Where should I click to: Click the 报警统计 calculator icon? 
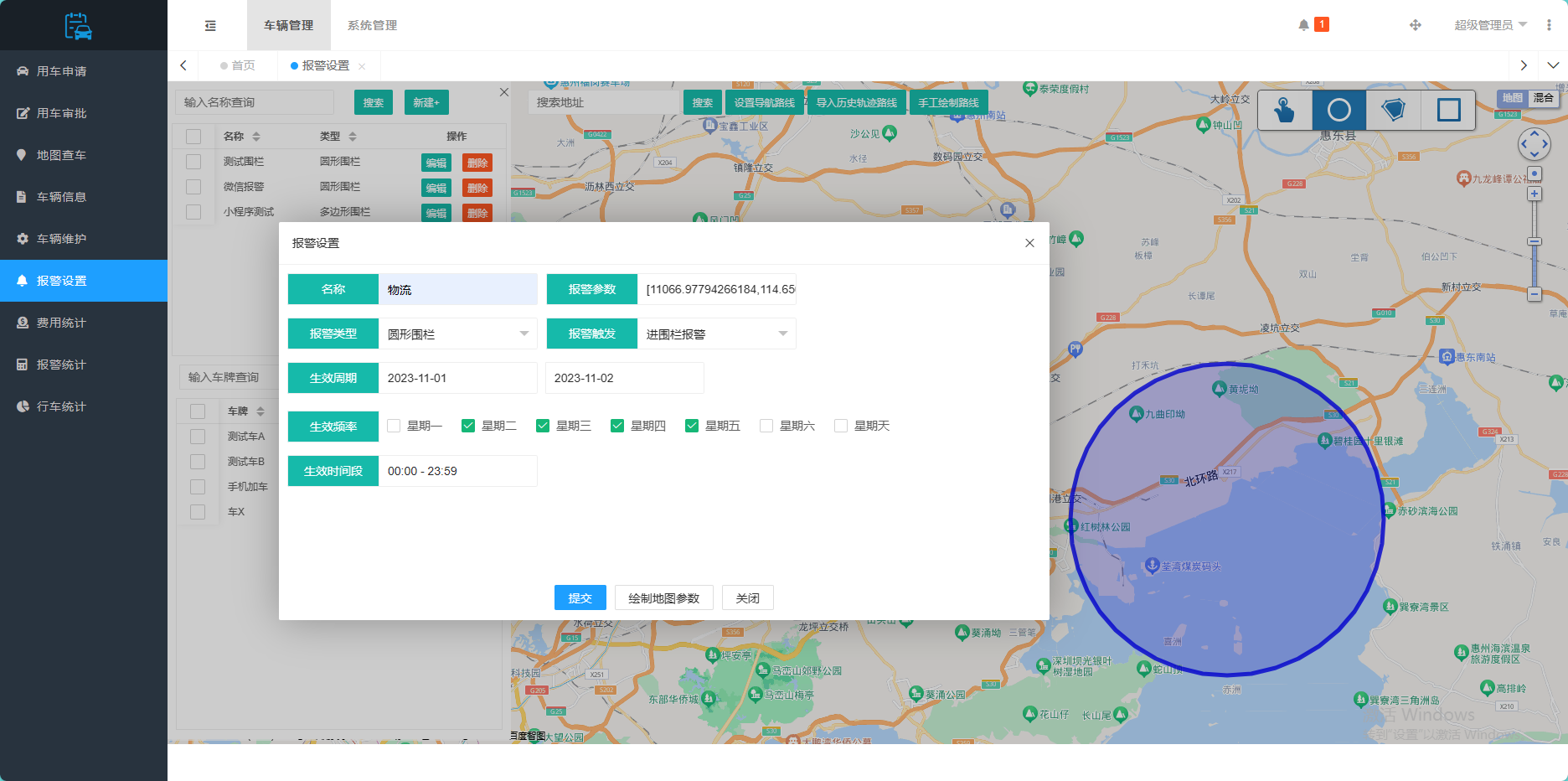[23, 365]
